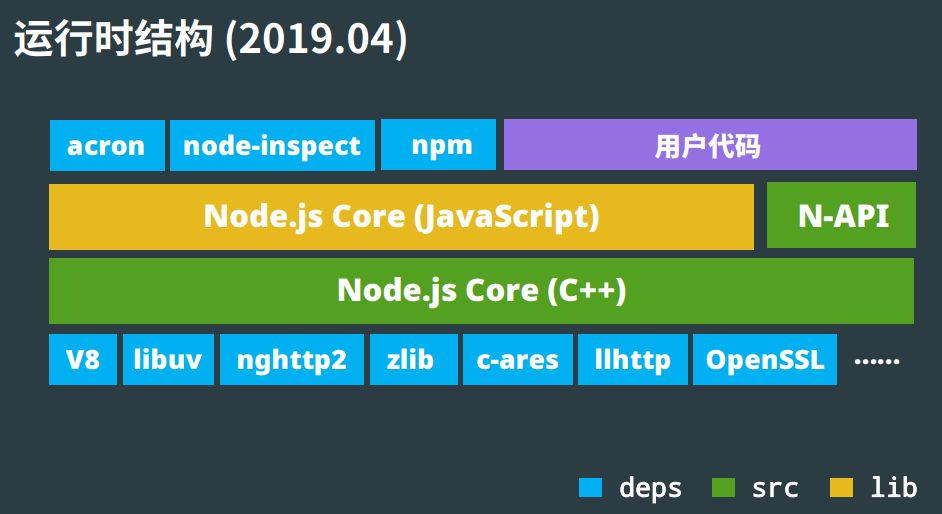Select the node-inspect block
The width and height of the screenshot is (942, 514).
(x=272, y=146)
